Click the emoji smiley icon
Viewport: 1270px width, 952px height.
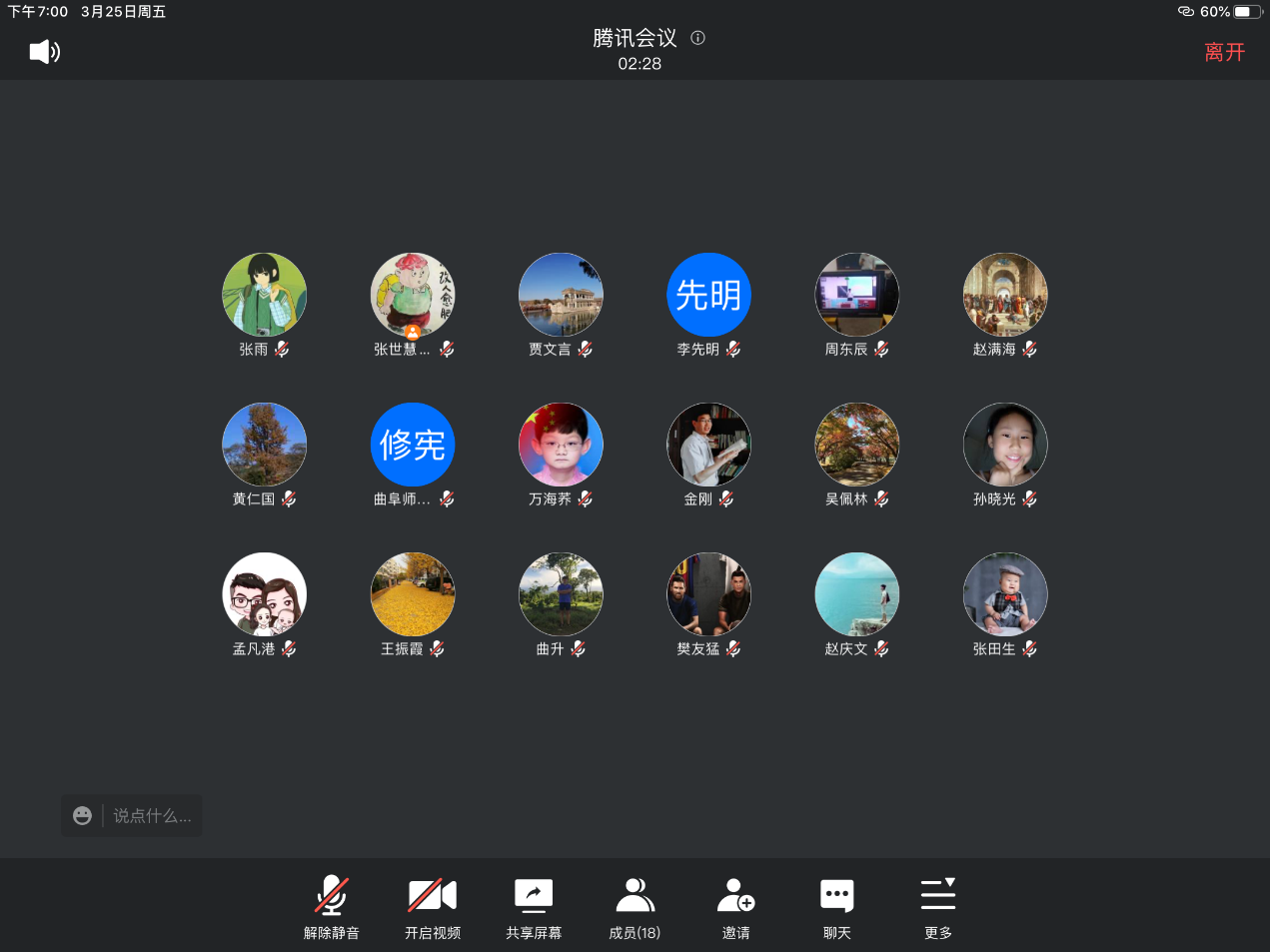83,816
